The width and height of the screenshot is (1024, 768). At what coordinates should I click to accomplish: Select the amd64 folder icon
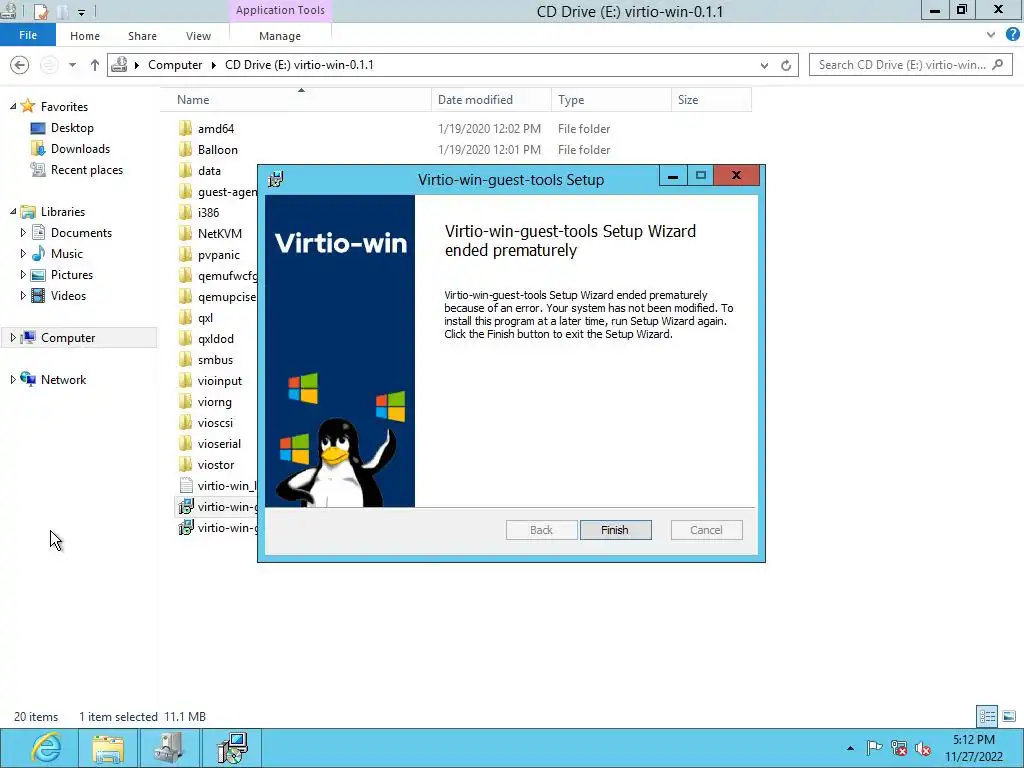click(185, 129)
